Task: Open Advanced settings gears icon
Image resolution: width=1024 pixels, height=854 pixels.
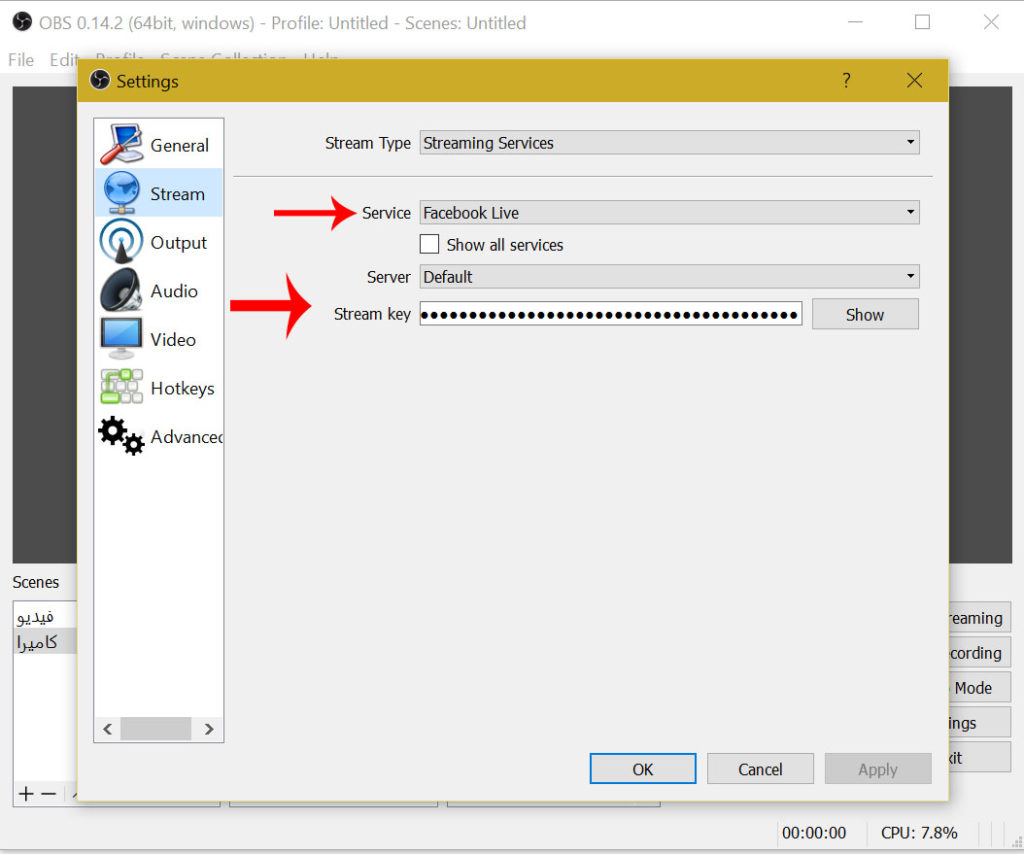Action: [x=121, y=435]
